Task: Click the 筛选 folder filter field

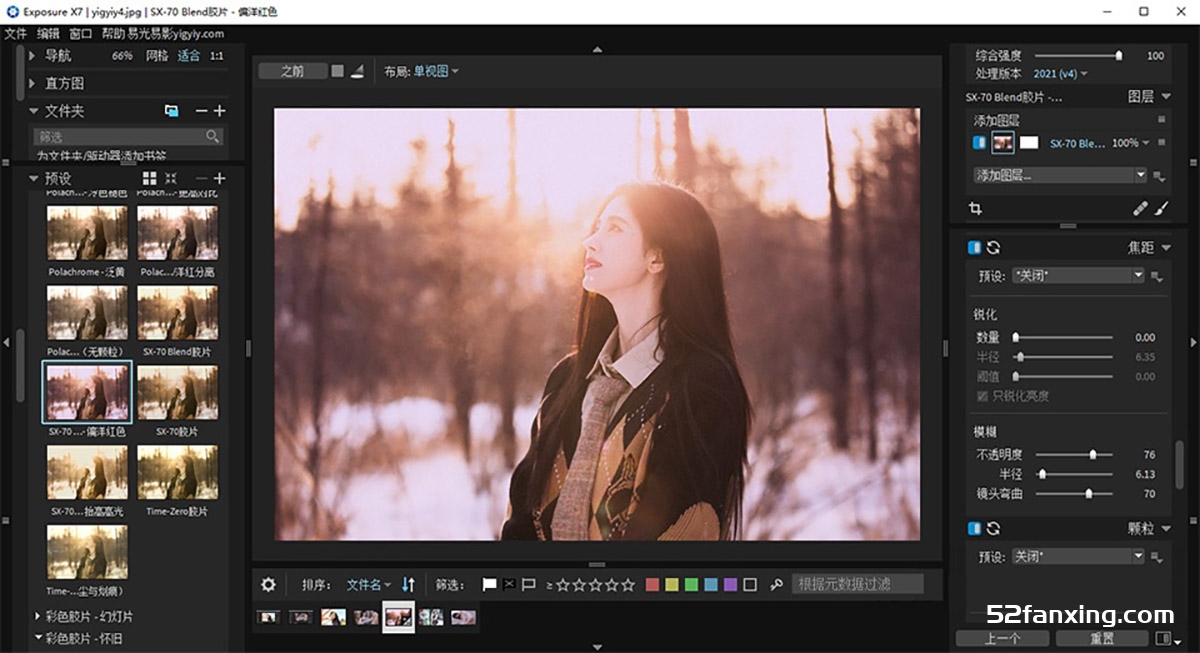Action: tap(127, 136)
